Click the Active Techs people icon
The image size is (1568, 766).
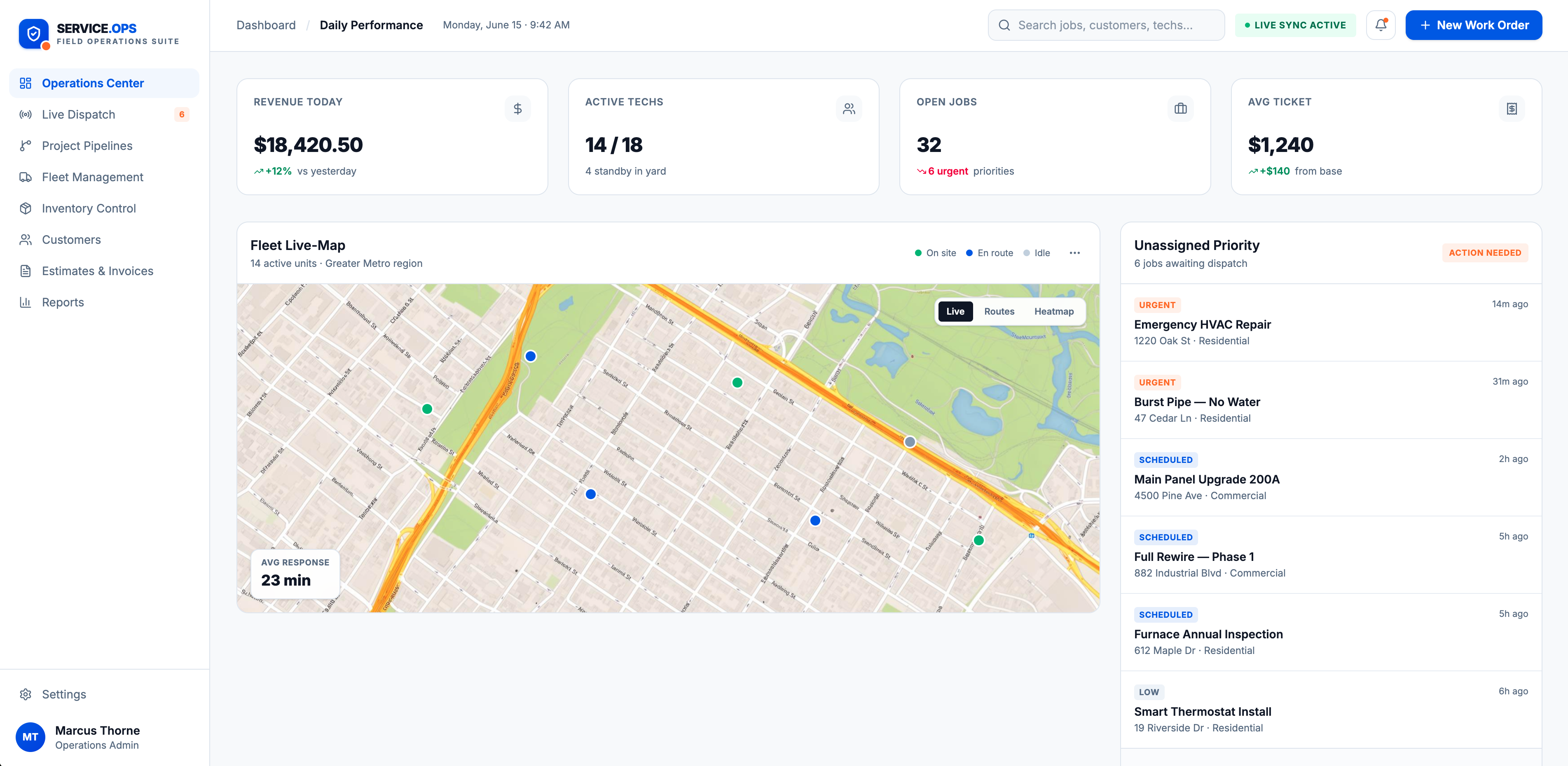point(849,108)
